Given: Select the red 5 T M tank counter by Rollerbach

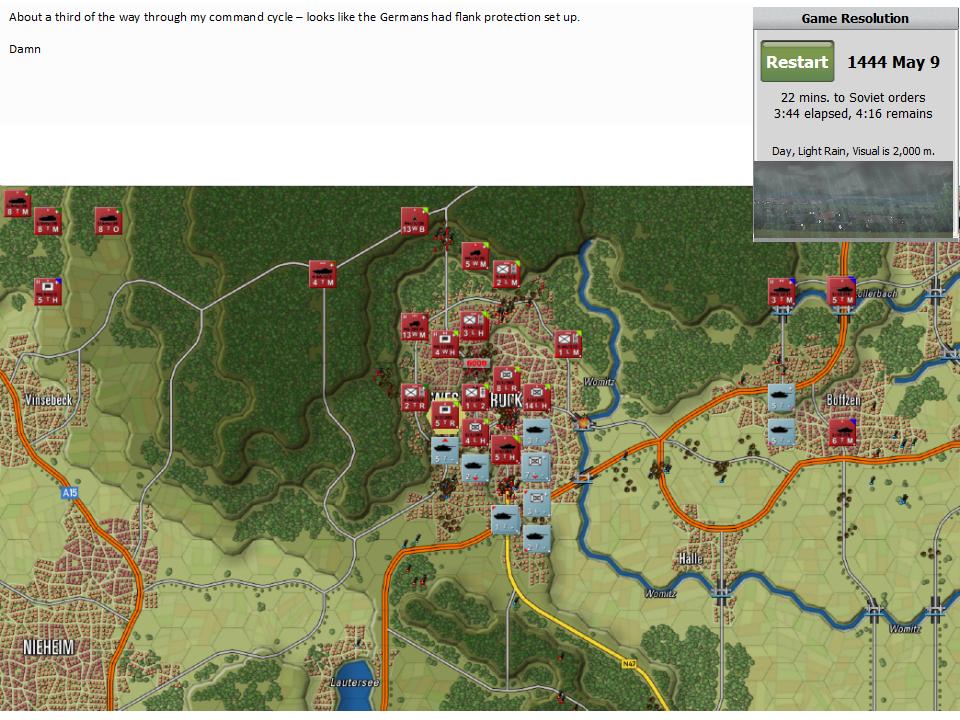Looking at the screenshot, I should point(842,291).
